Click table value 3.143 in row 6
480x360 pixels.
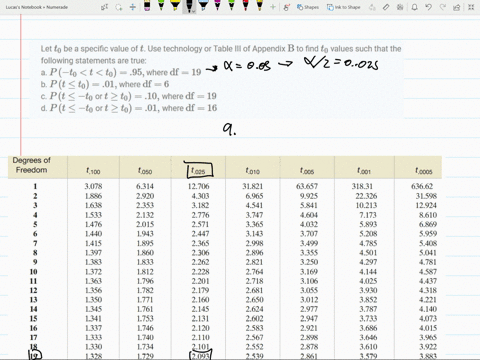(x=254, y=234)
